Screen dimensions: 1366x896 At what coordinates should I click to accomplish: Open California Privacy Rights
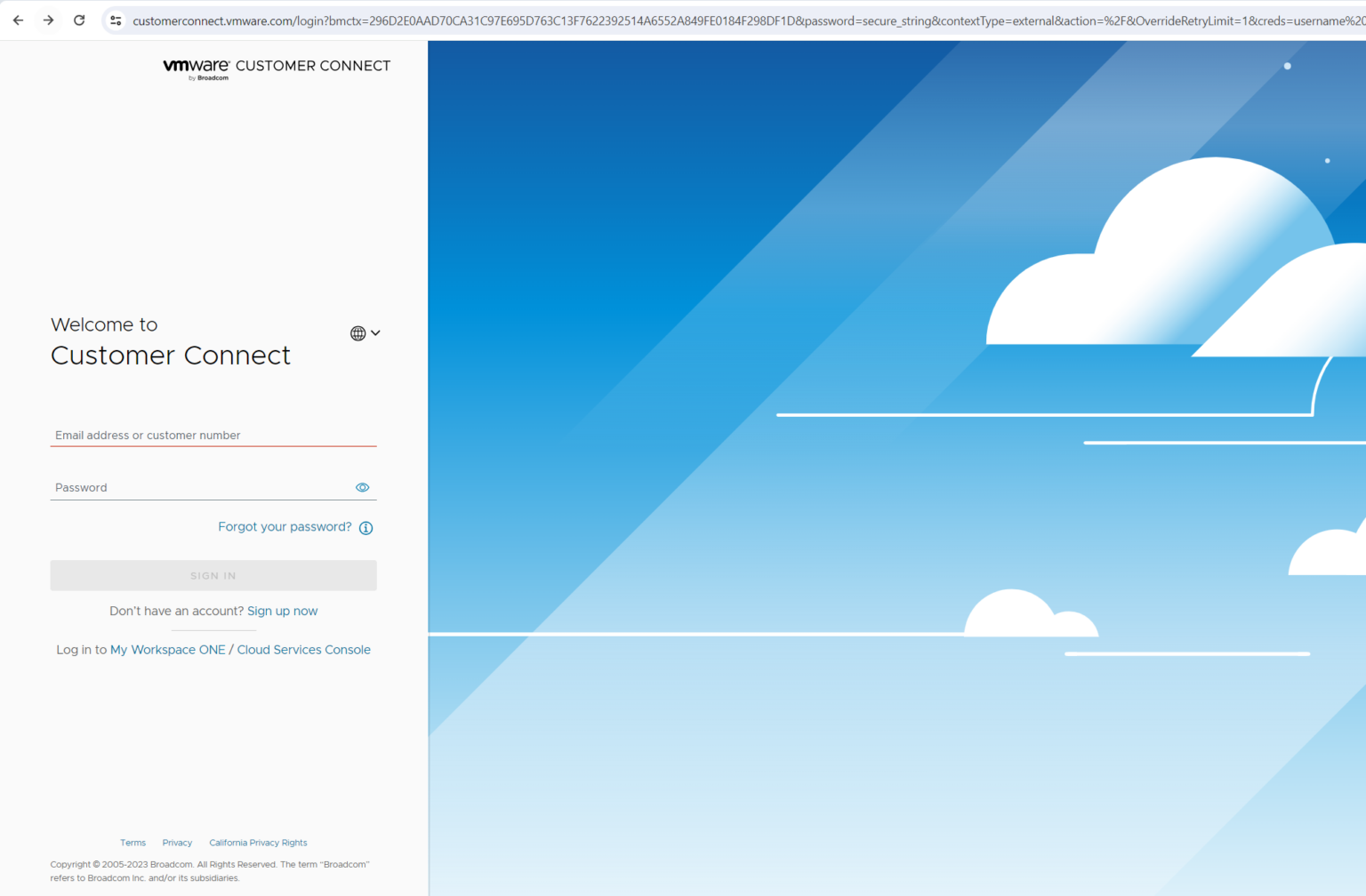point(258,842)
